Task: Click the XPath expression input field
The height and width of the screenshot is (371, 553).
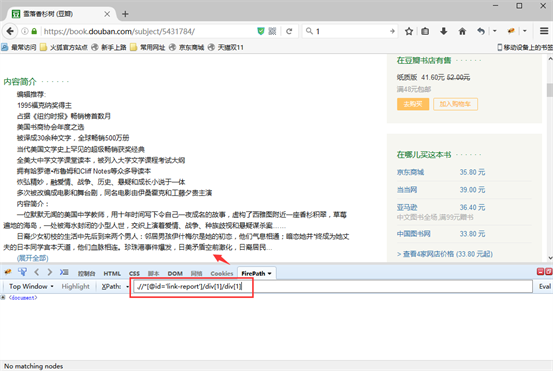Action: pos(333,286)
